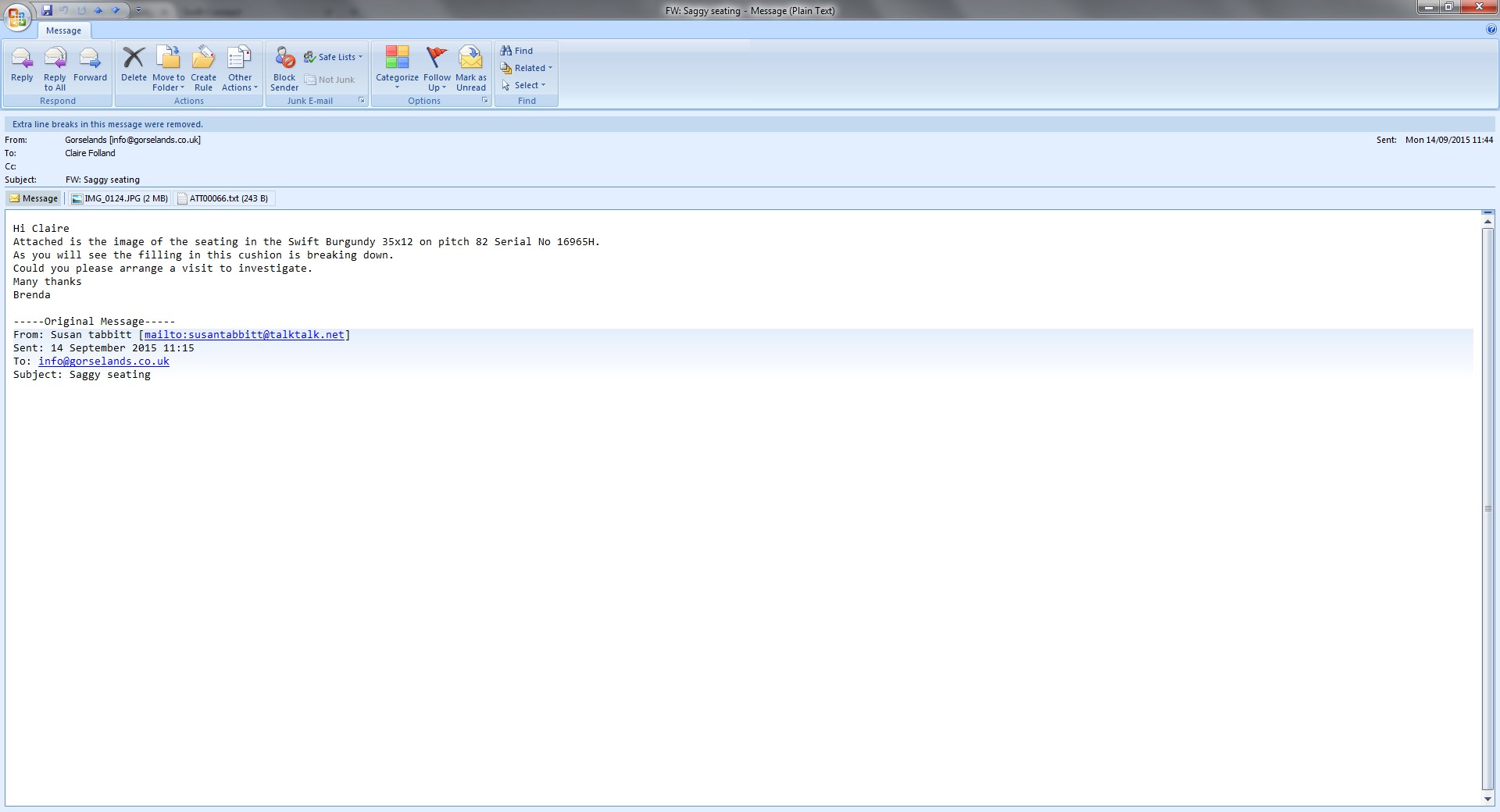The width and height of the screenshot is (1500, 812).
Task: Click the extra line breaks info bar
Action: point(750,124)
